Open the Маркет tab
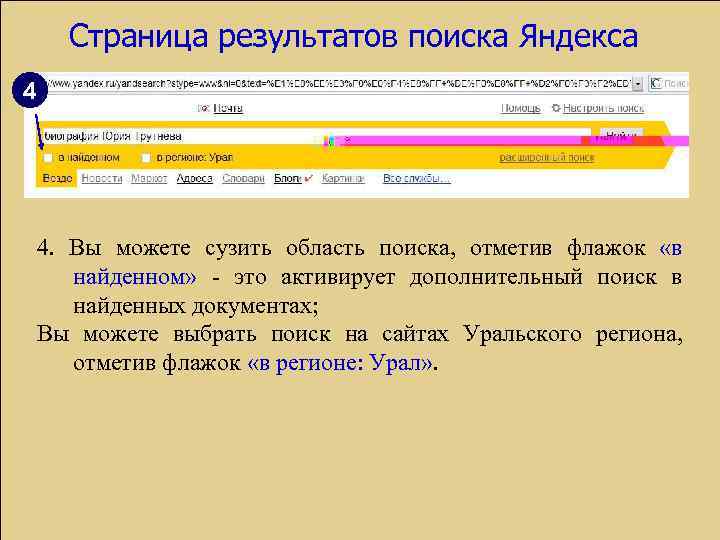 (x=149, y=178)
